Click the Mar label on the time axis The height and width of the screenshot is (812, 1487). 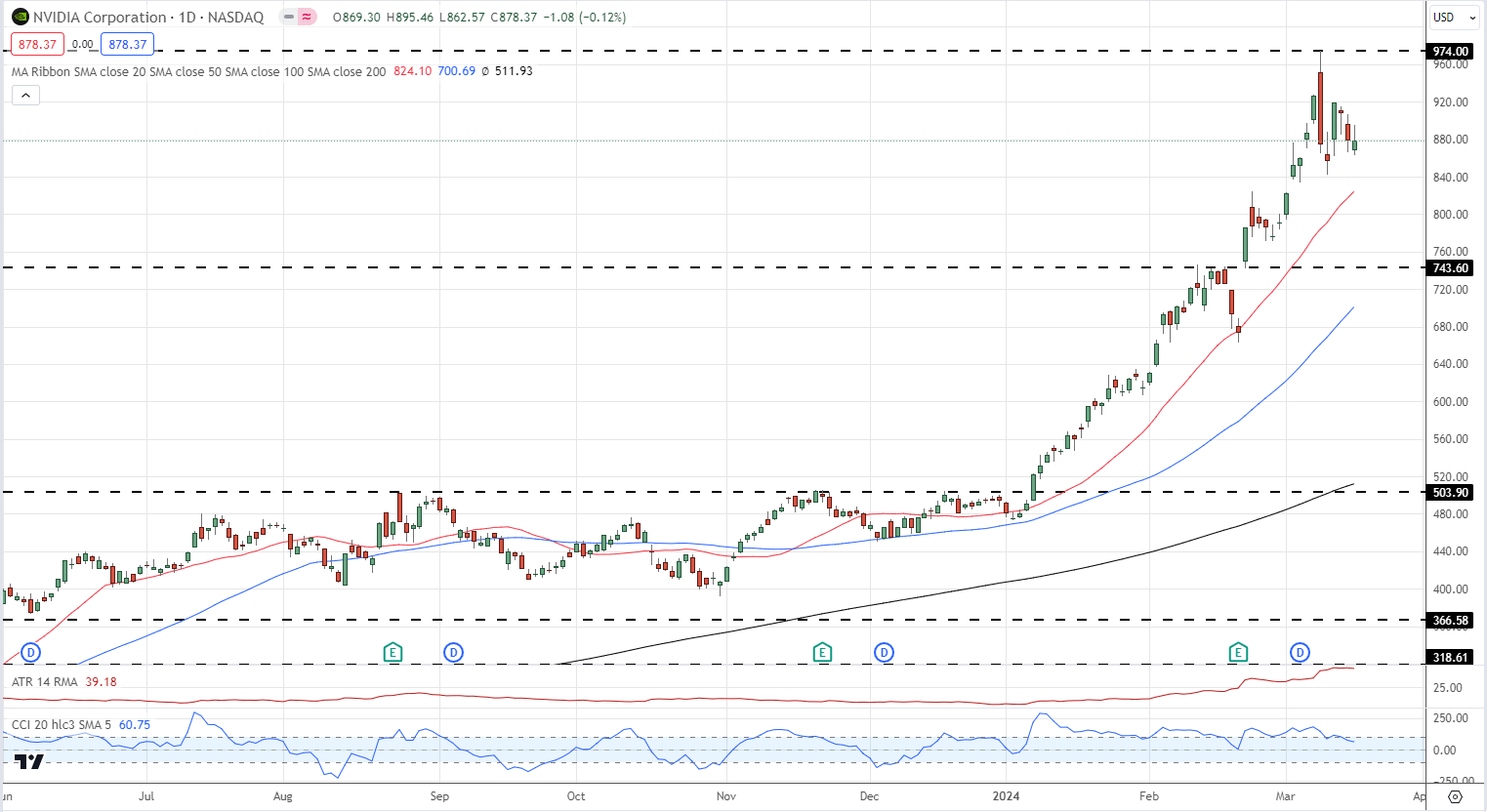click(1286, 796)
